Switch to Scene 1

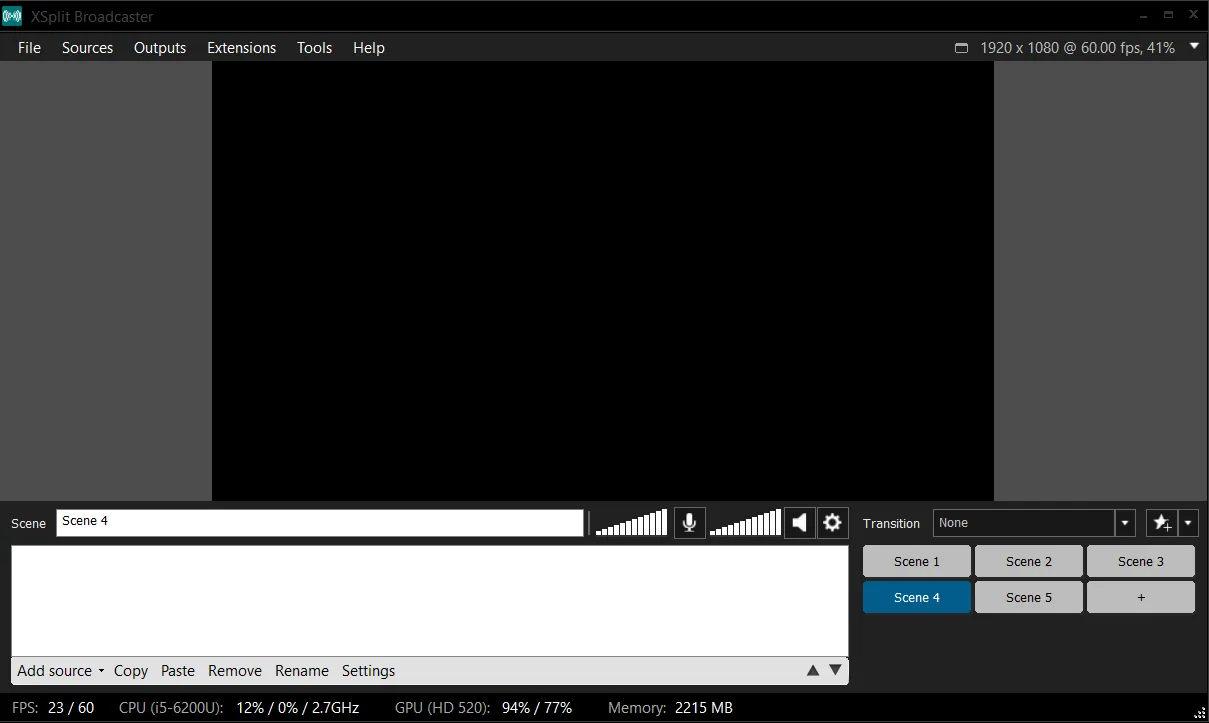click(917, 561)
